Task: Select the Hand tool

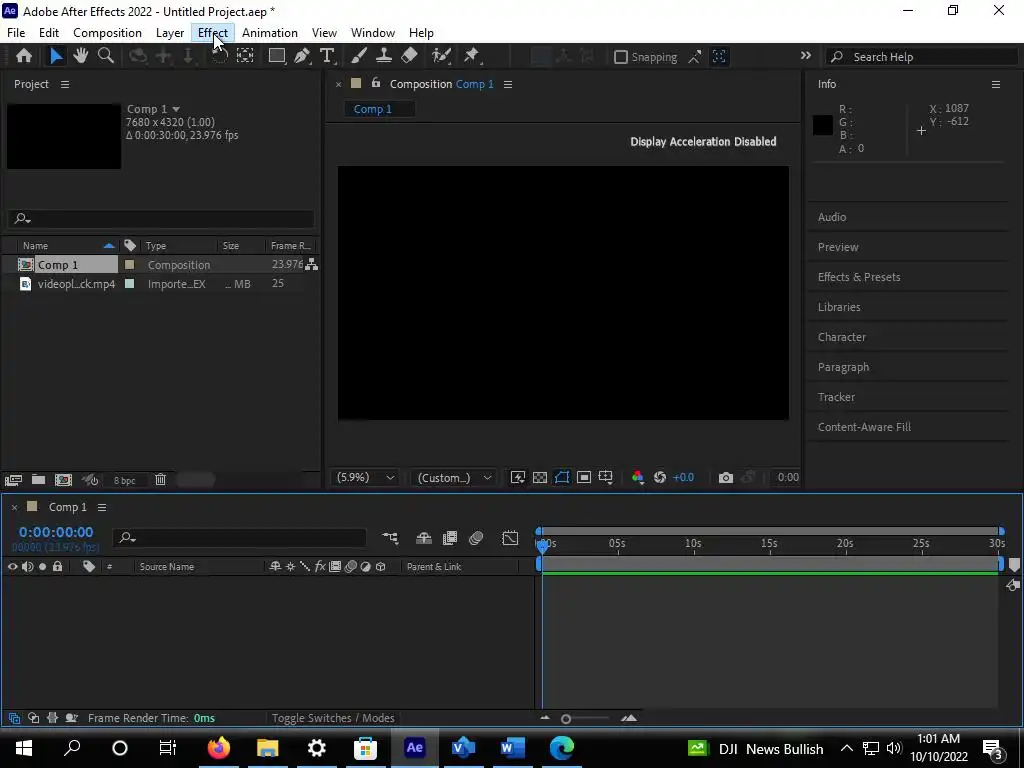Action: point(80,56)
